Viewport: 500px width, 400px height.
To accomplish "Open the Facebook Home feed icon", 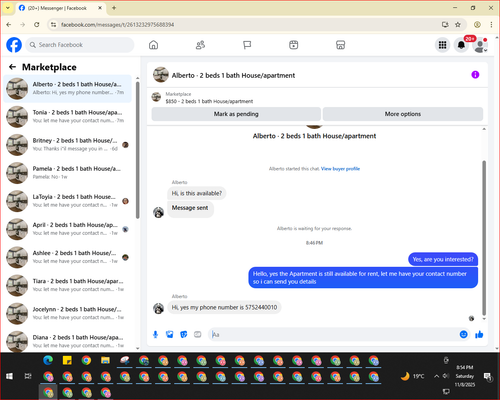I will click(x=153, y=45).
